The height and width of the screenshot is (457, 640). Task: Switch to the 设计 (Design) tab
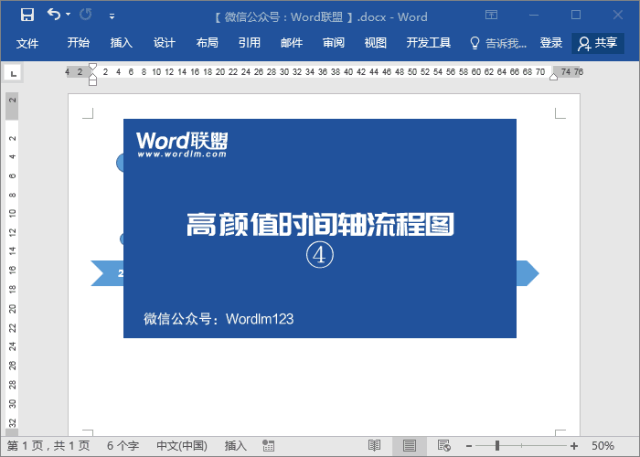click(164, 42)
